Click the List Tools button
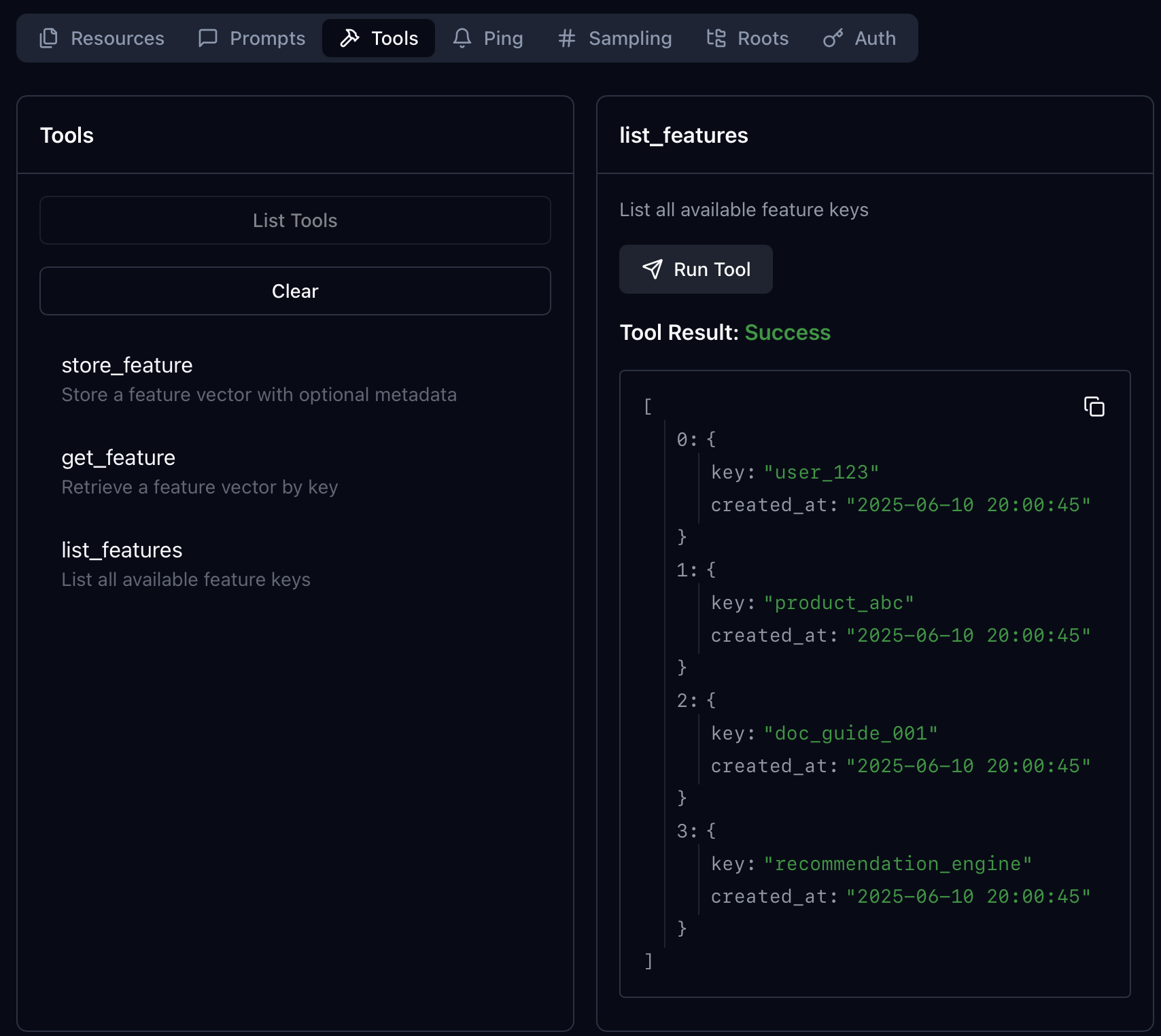The image size is (1161, 1036). pyautogui.click(x=295, y=220)
